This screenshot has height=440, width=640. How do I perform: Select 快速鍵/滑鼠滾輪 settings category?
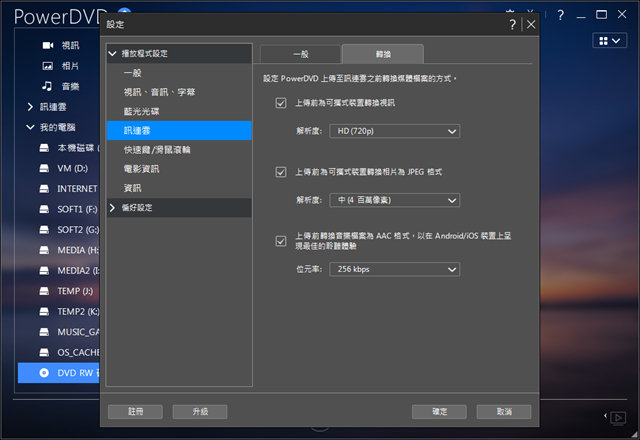(179, 150)
